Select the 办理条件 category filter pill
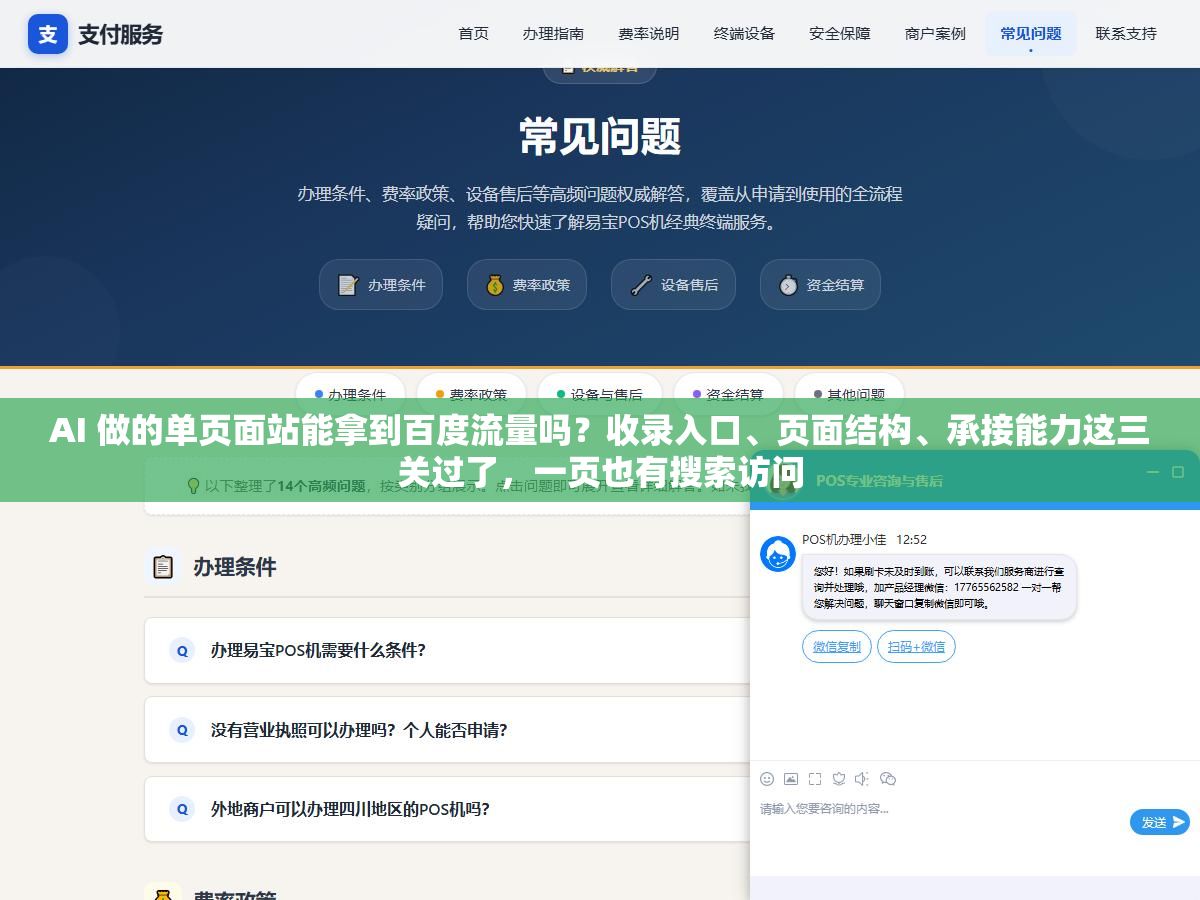 pos(350,394)
